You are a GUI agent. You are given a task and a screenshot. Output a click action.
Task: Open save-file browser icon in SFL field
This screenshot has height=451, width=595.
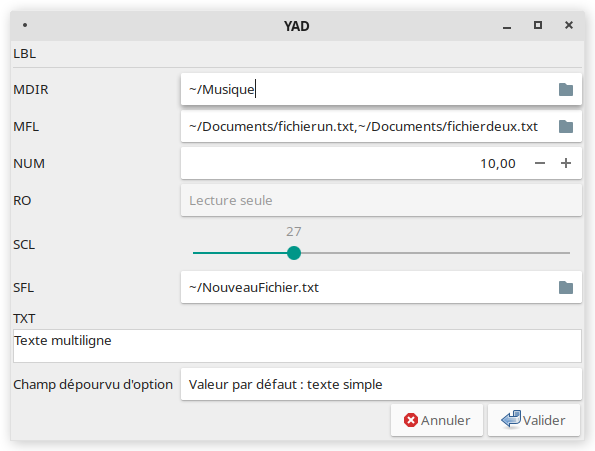click(x=566, y=288)
